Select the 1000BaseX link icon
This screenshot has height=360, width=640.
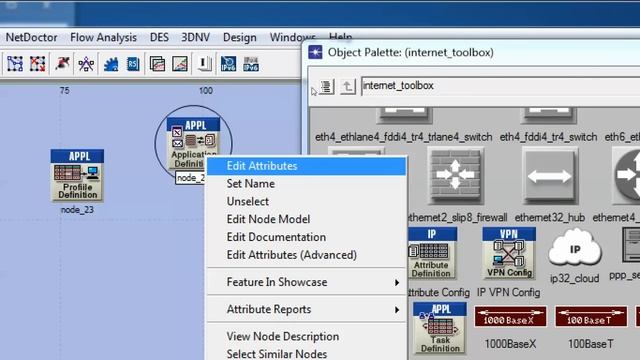pyautogui.click(x=510, y=317)
